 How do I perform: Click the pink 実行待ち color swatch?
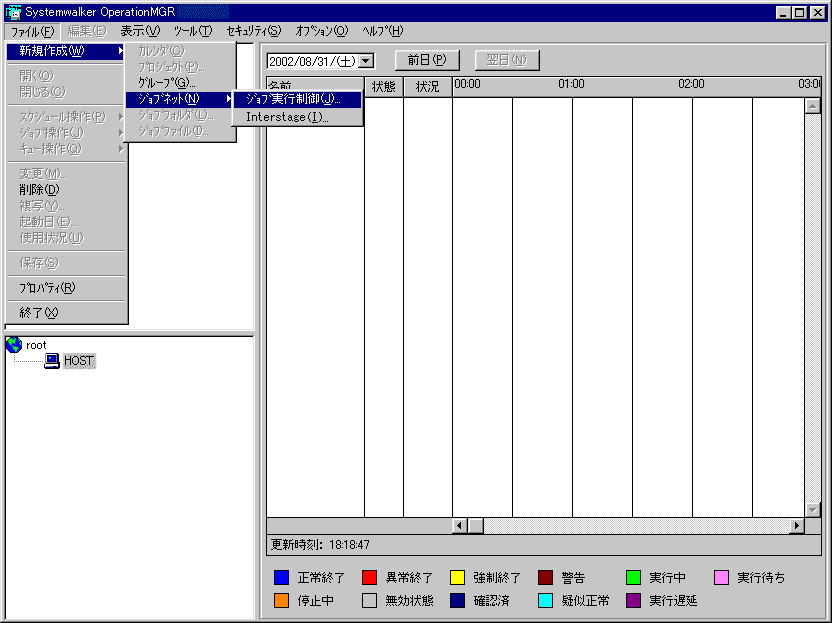point(722,577)
